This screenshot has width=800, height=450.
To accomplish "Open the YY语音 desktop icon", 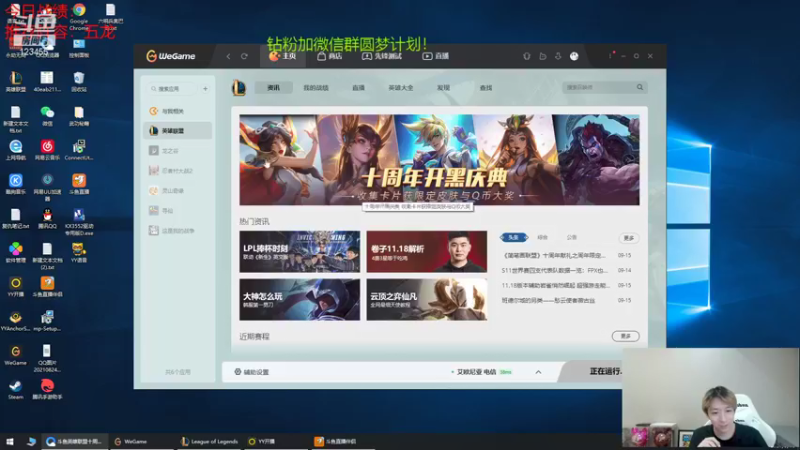I will click(79, 253).
